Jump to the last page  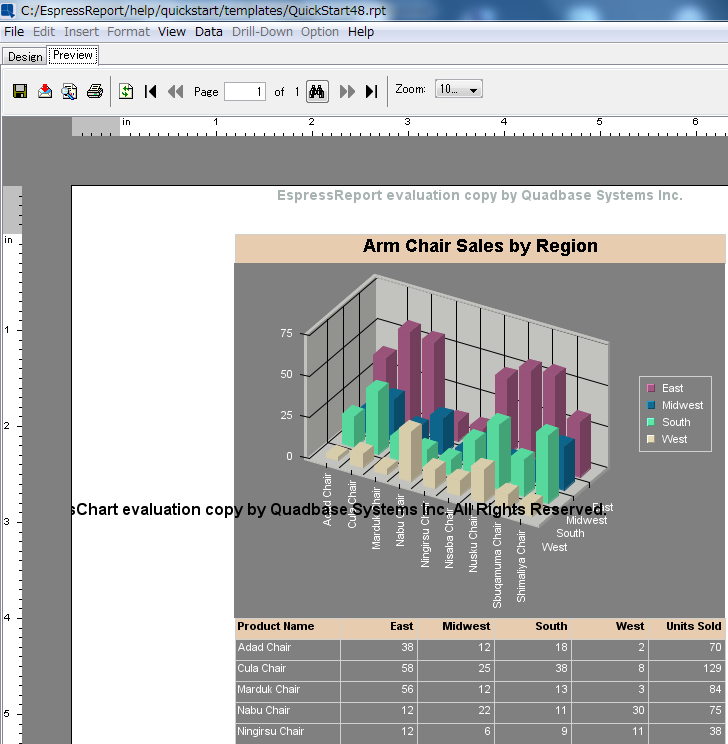(372, 91)
